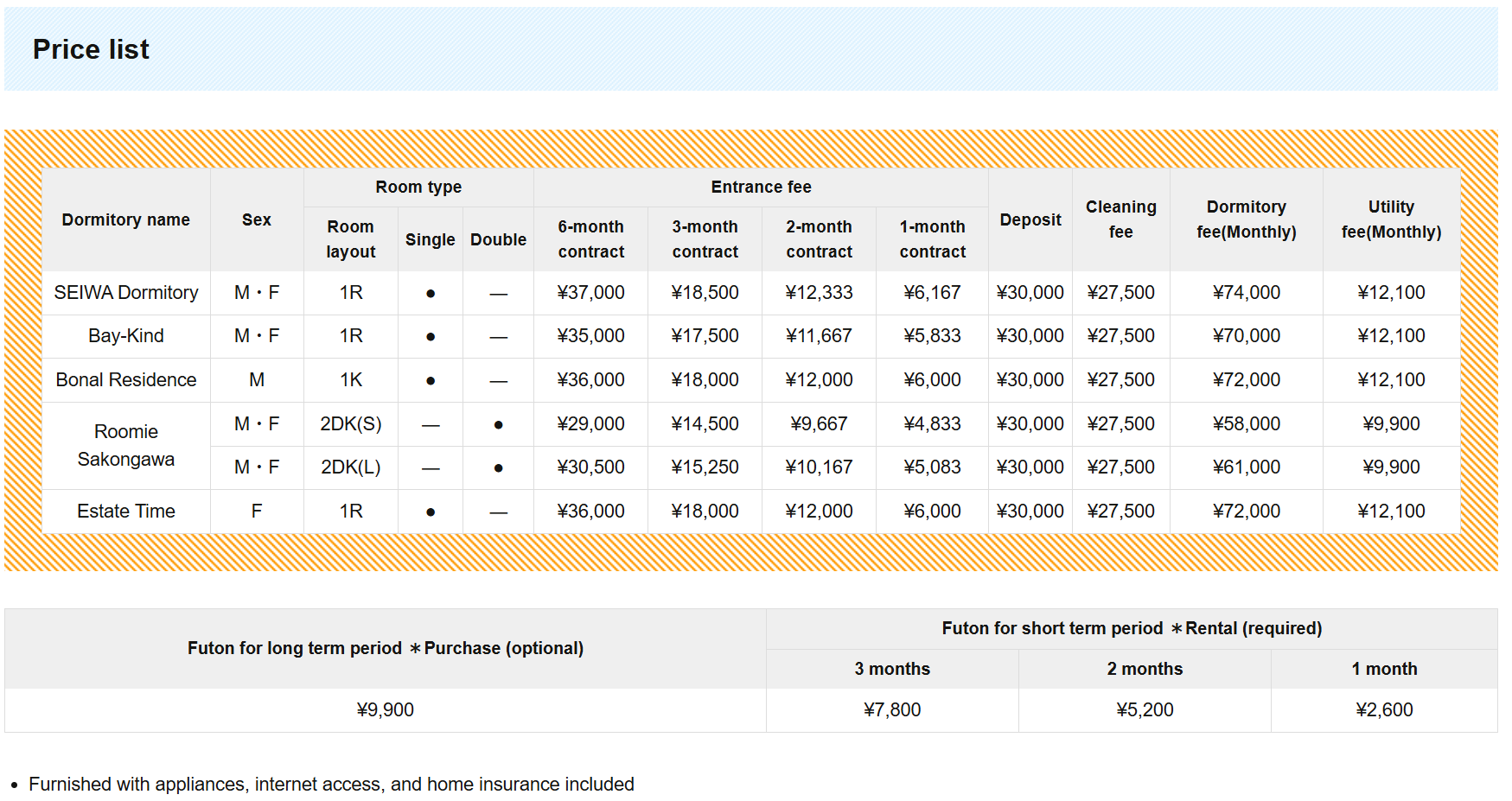Click the Double room dot for 2DK(L)
1512x801 pixels.
point(498,468)
